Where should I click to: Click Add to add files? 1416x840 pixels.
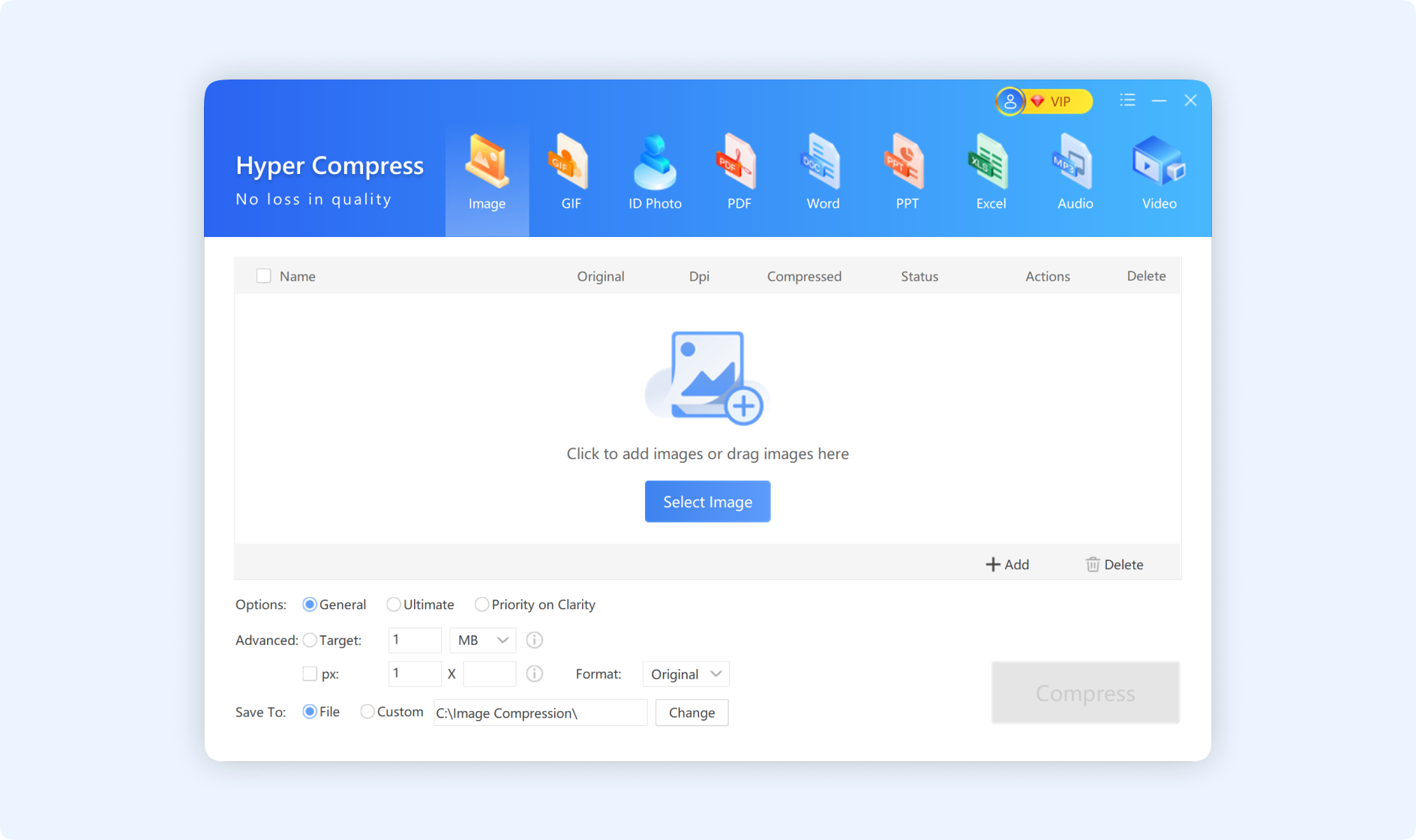[1007, 565]
